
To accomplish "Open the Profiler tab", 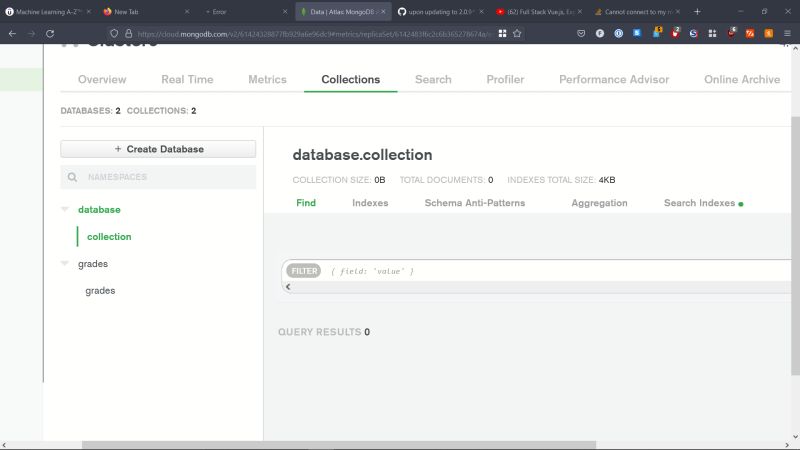I will [505, 80].
